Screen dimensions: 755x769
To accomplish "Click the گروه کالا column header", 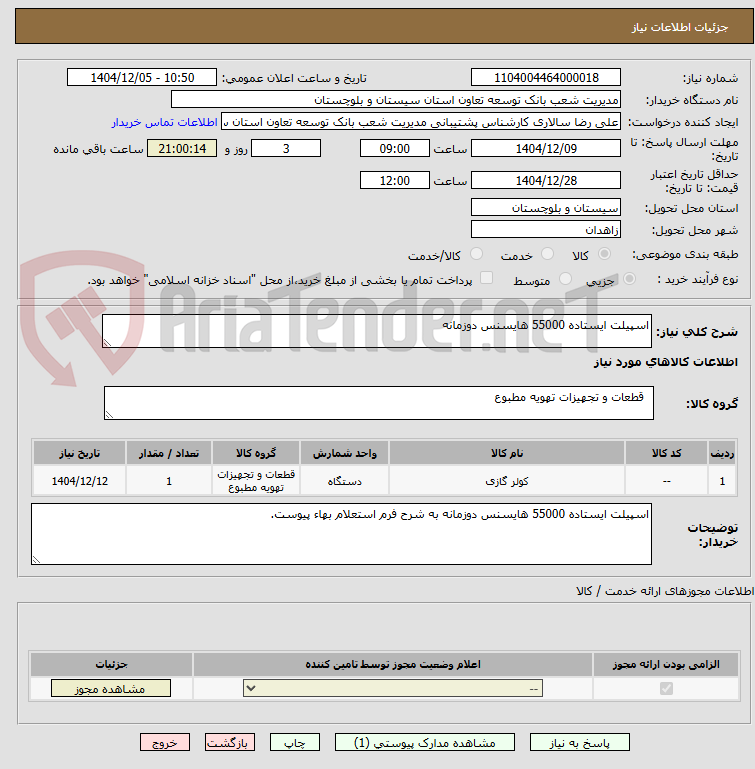I will click(x=256, y=453).
